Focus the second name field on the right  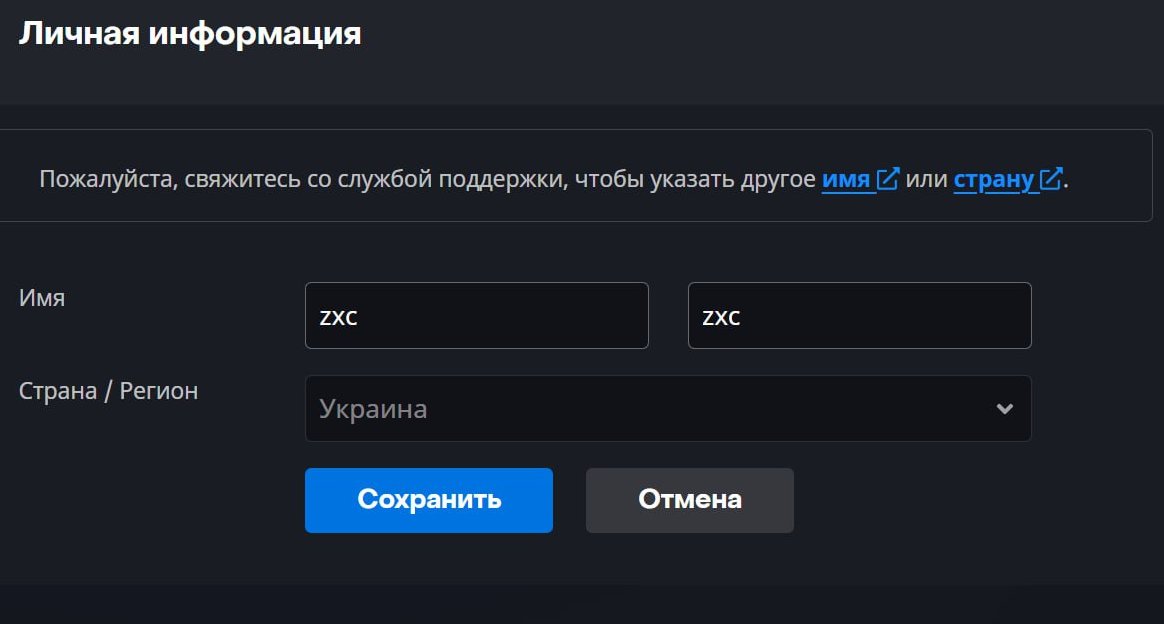[x=860, y=315]
